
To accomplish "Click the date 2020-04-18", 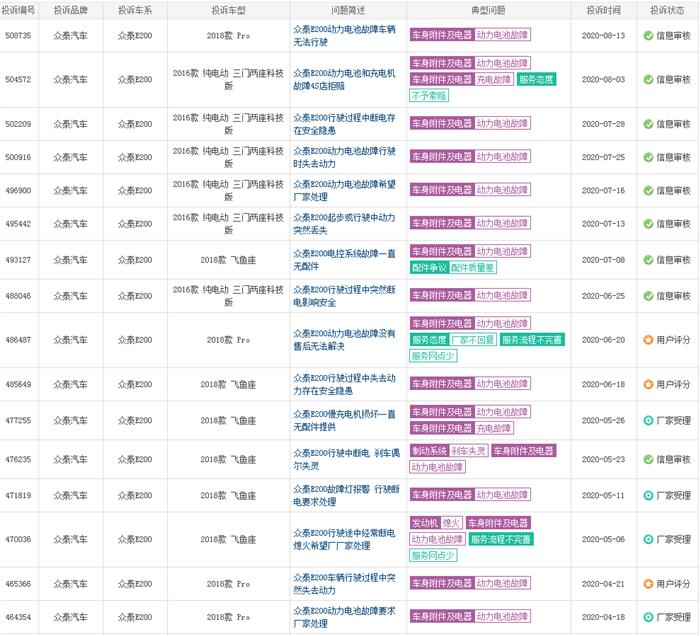I will [603, 617].
